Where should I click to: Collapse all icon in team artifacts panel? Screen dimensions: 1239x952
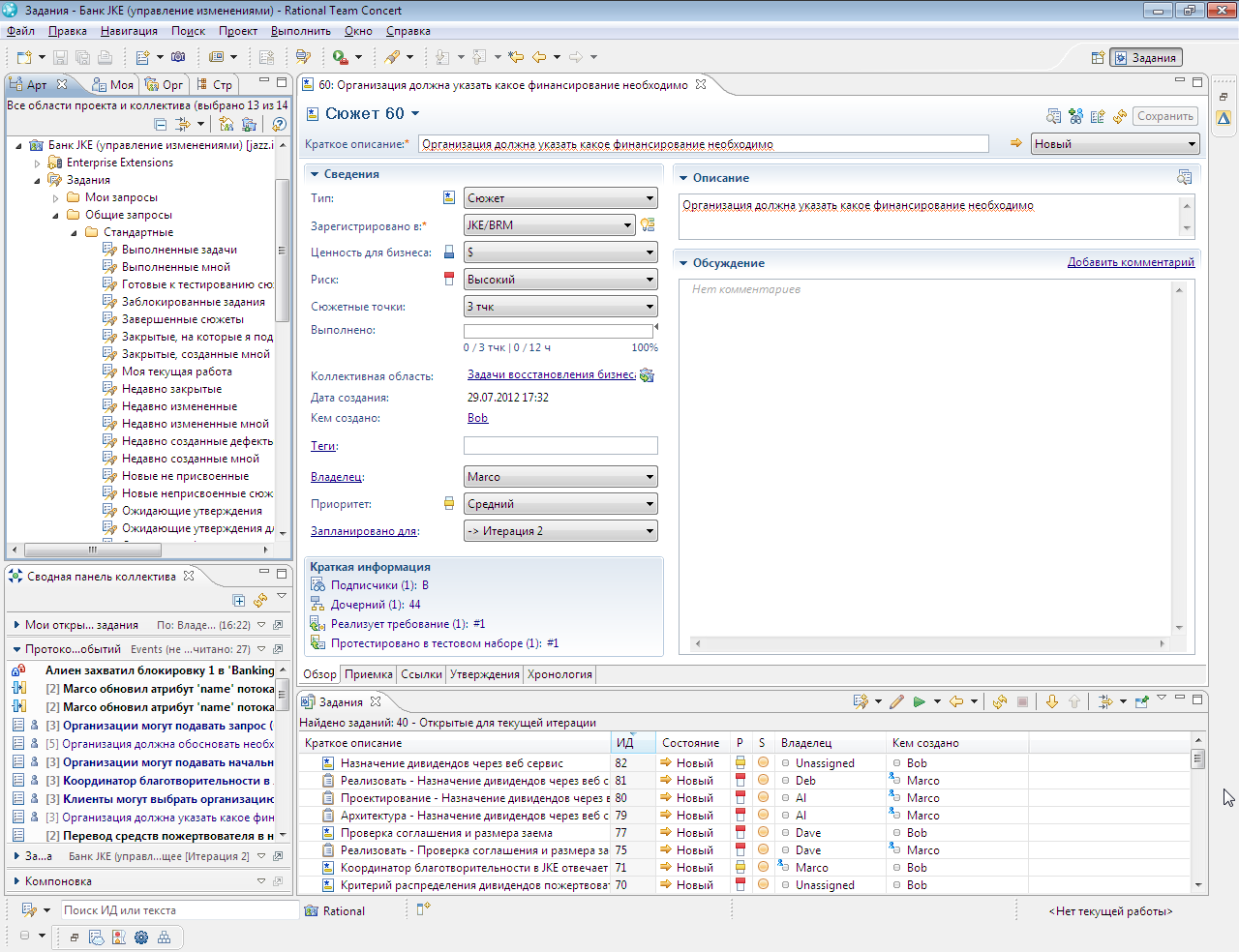point(161,124)
